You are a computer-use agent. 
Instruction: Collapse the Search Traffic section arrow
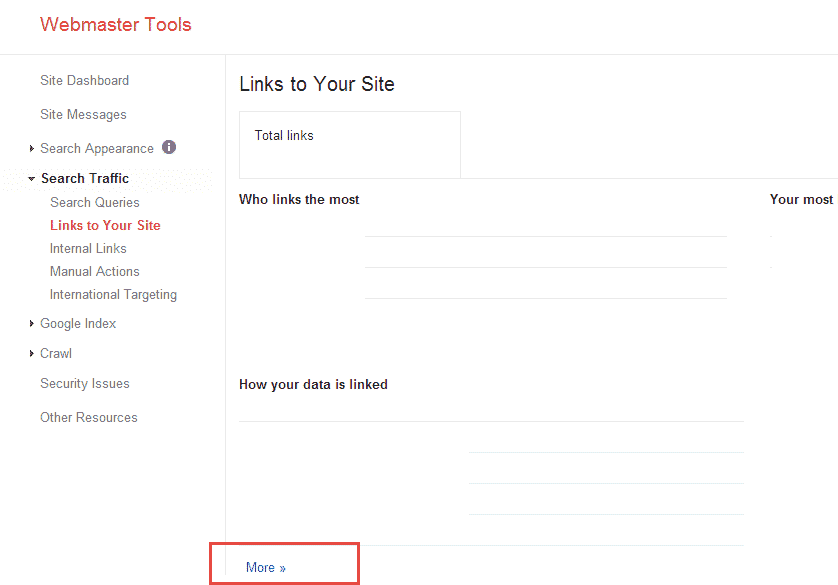32,179
